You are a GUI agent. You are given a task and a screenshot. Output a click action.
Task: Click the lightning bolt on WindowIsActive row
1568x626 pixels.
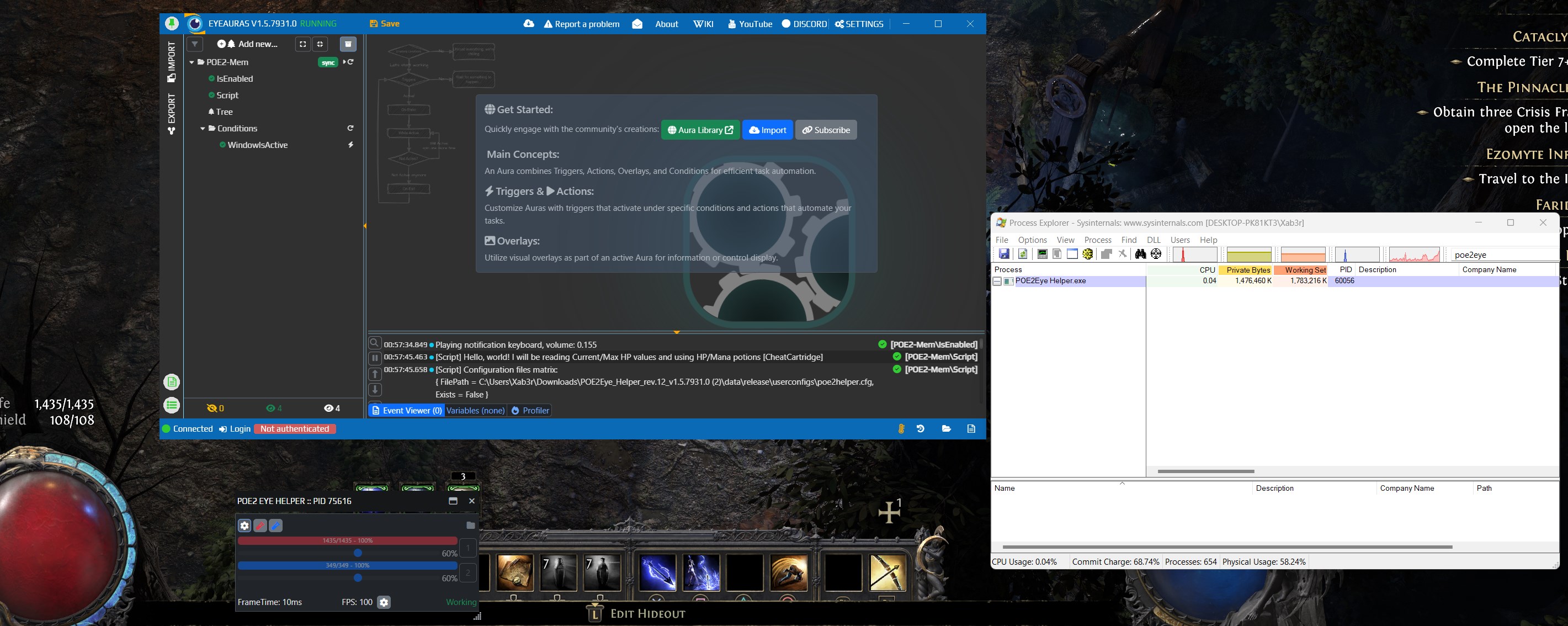pos(350,145)
